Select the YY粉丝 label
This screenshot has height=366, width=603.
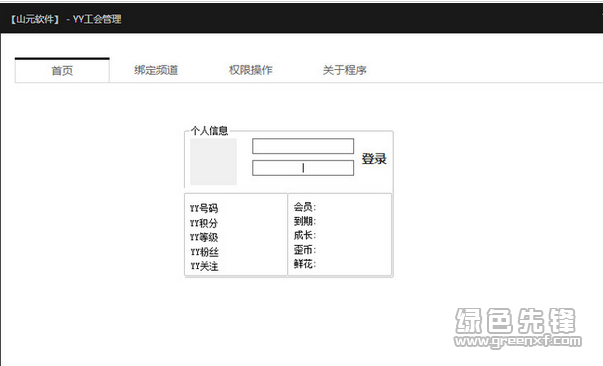pyautogui.click(x=204, y=252)
